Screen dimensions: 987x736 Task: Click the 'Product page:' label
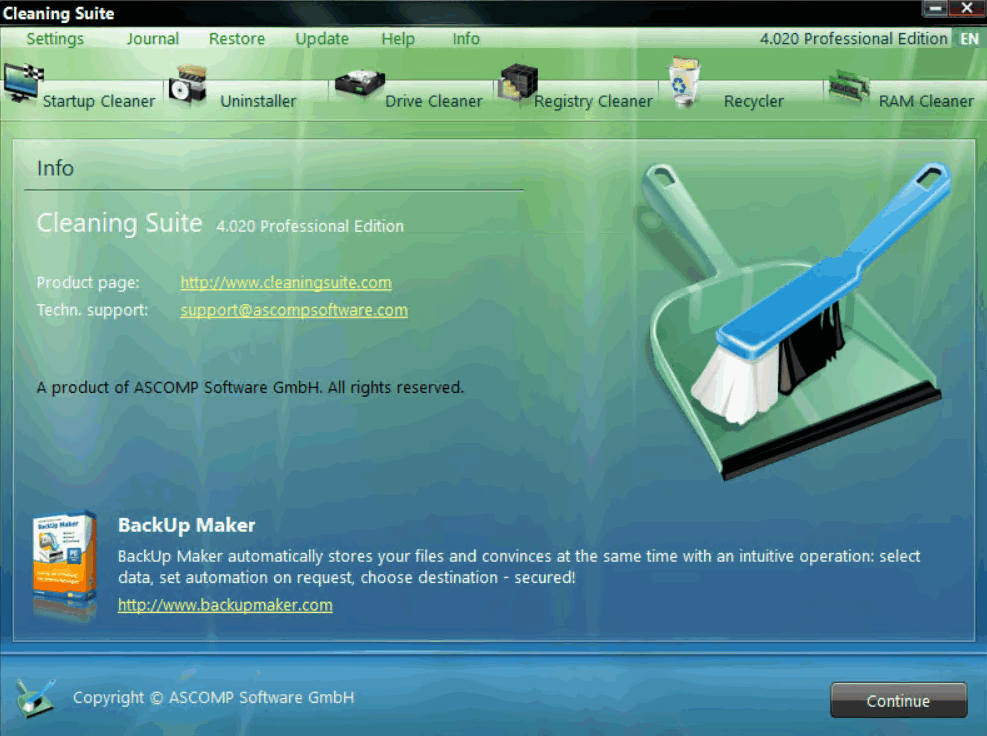point(88,283)
